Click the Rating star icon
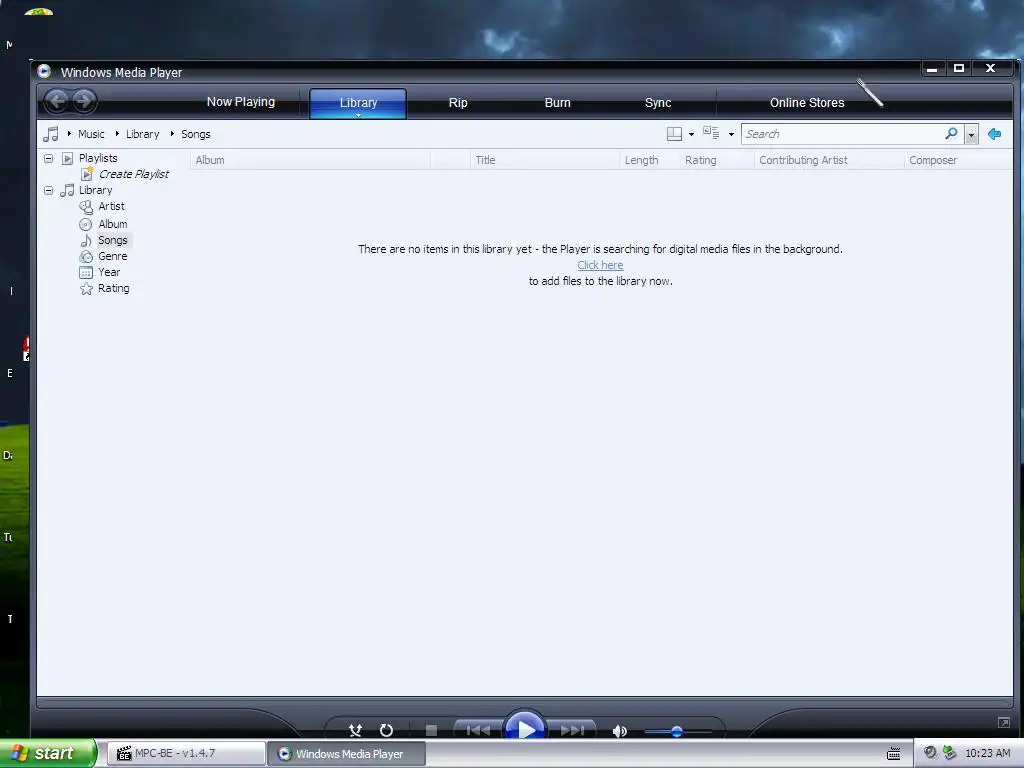1024x768 pixels. click(86, 289)
